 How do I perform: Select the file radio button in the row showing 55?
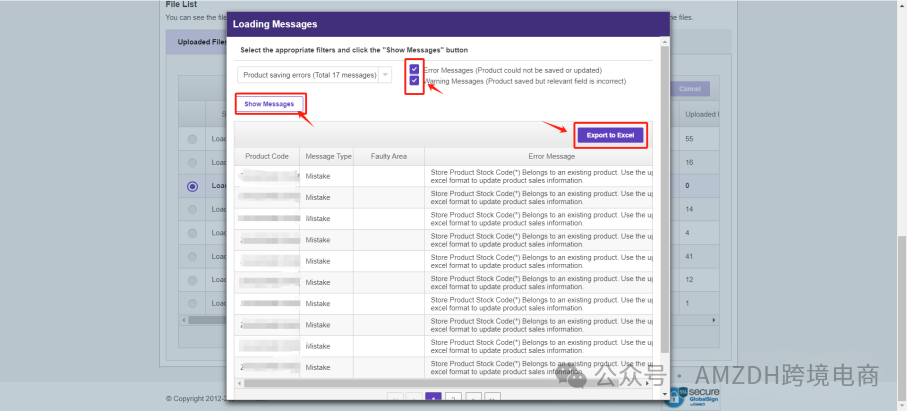tap(192, 140)
